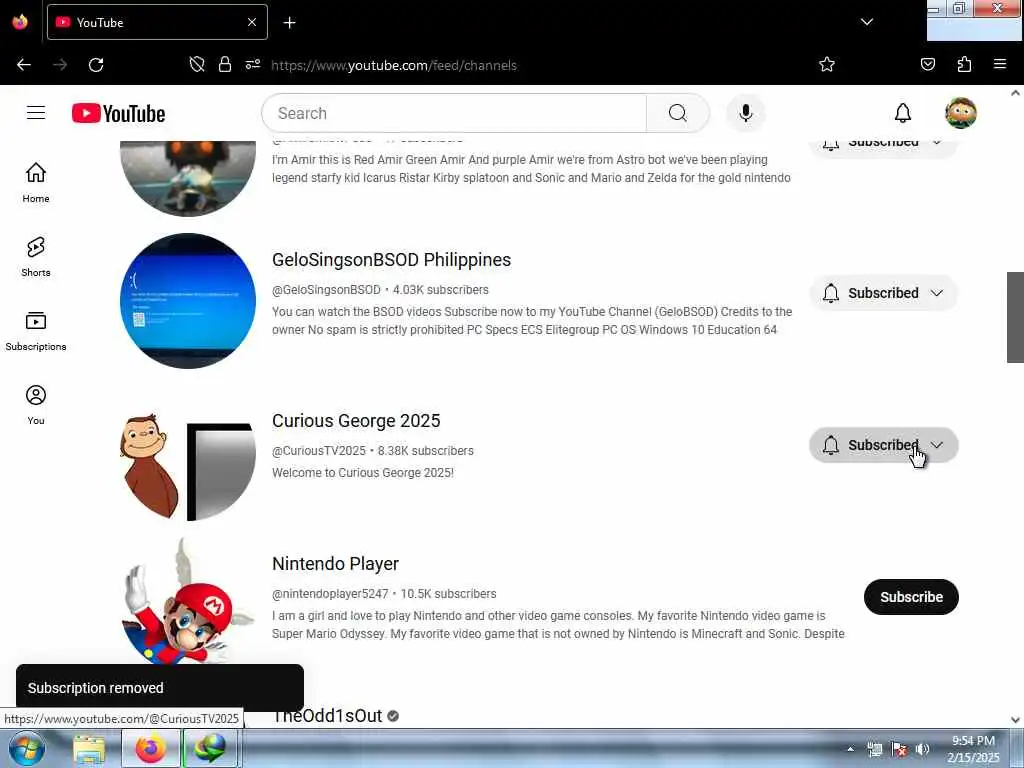Open the Firefox extensions puzzle icon
This screenshot has width=1024, height=768.
coord(964,65)
